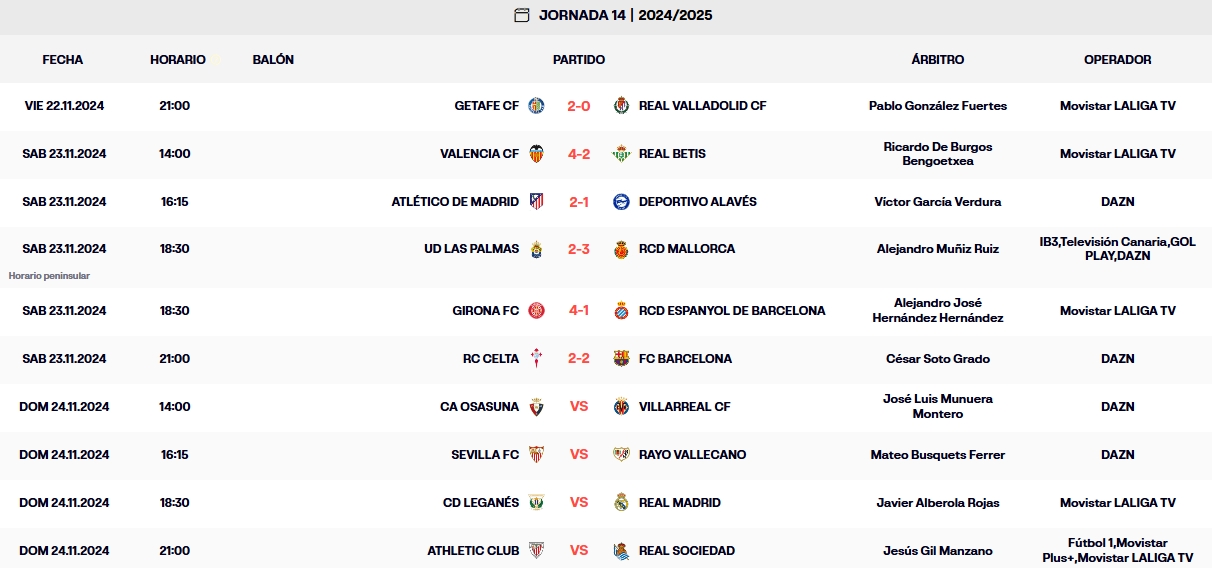Click the Real Madrid crest icon

point(621,503)
